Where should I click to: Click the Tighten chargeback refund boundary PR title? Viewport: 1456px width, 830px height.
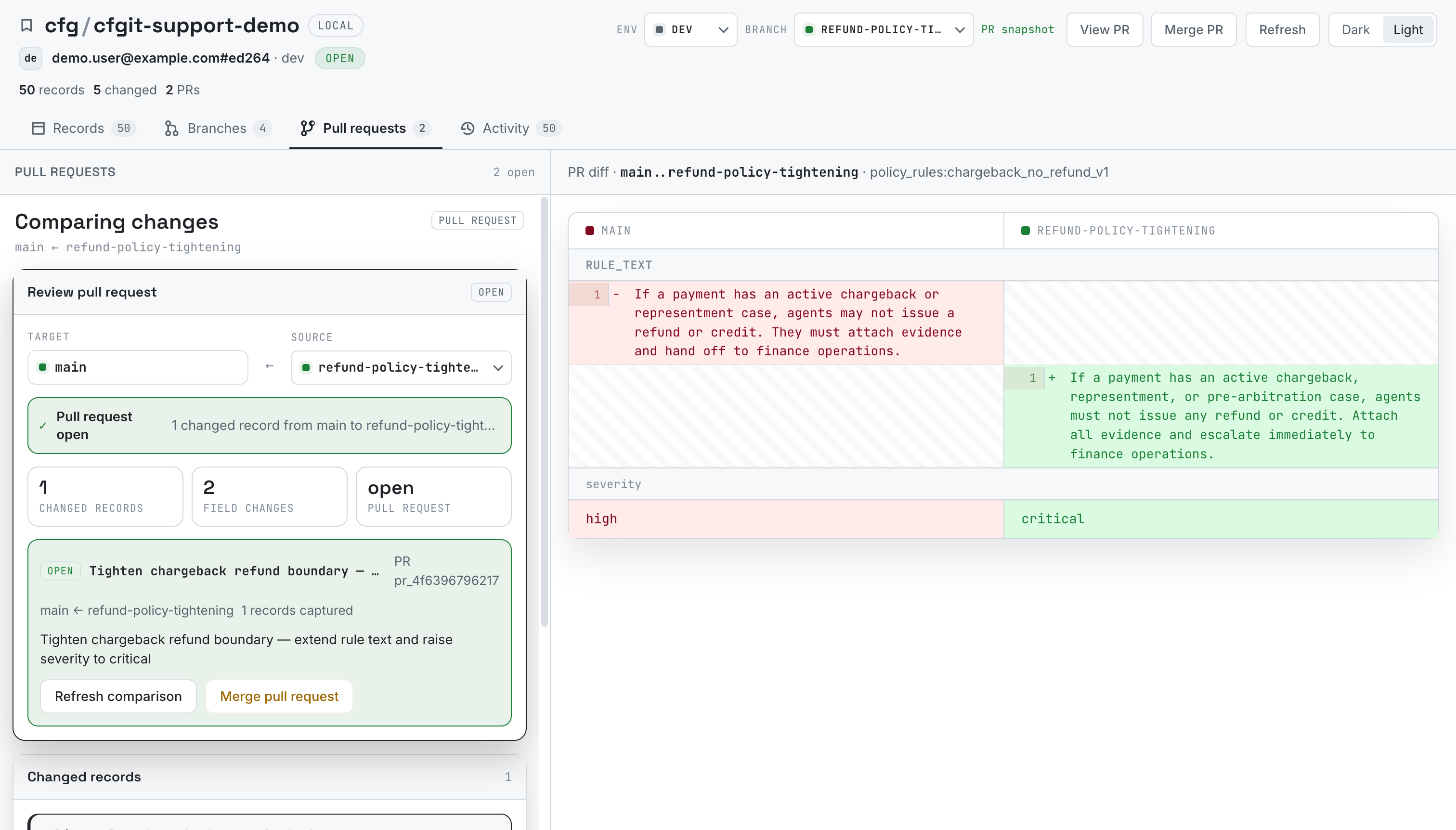pyautogui.click(x=234, y=571)
